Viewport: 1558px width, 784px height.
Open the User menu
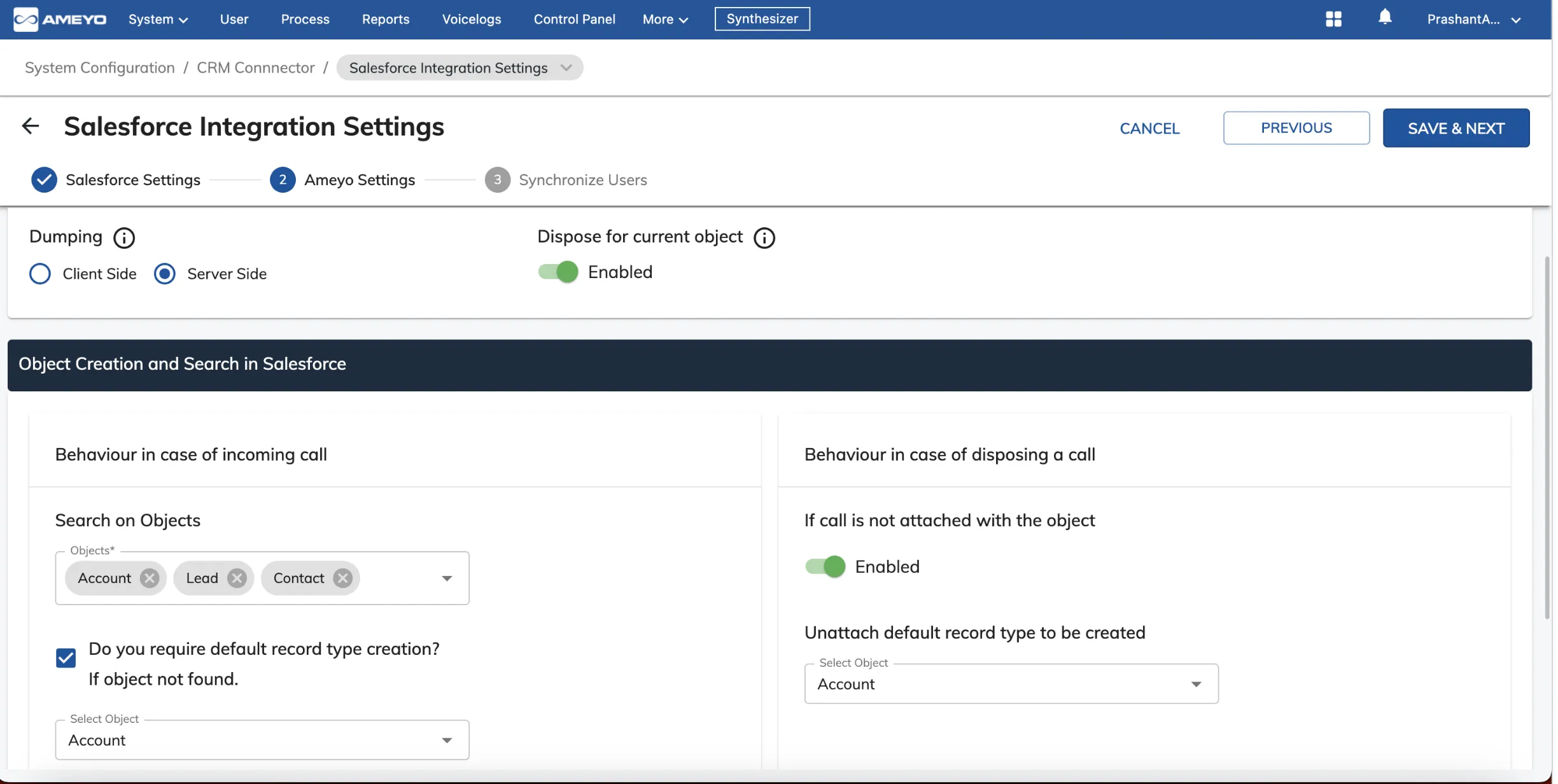pyautogui.click(x=235, y=19)
